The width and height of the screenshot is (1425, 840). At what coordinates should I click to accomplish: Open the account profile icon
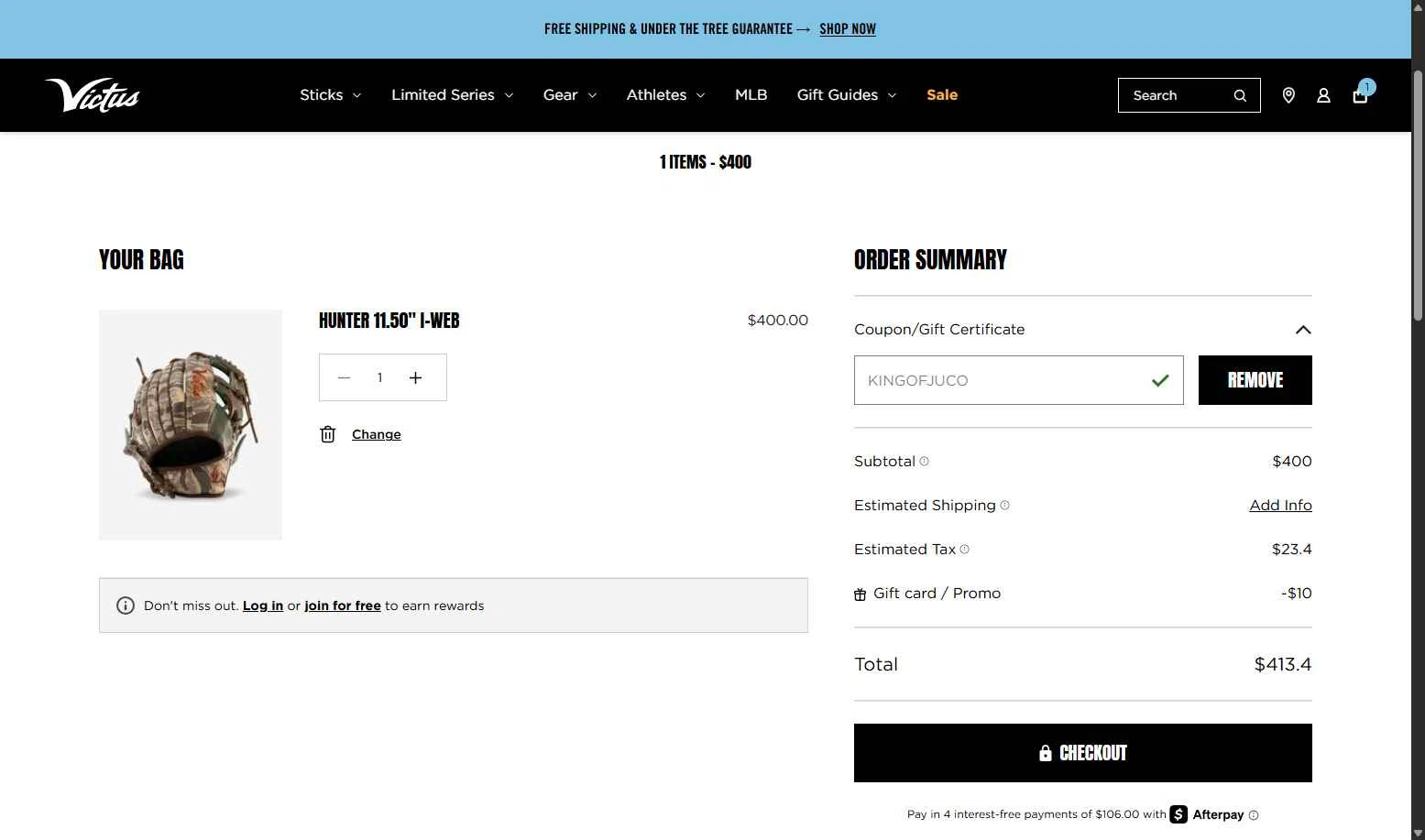pyautogui.click(x=1323, y=95)
